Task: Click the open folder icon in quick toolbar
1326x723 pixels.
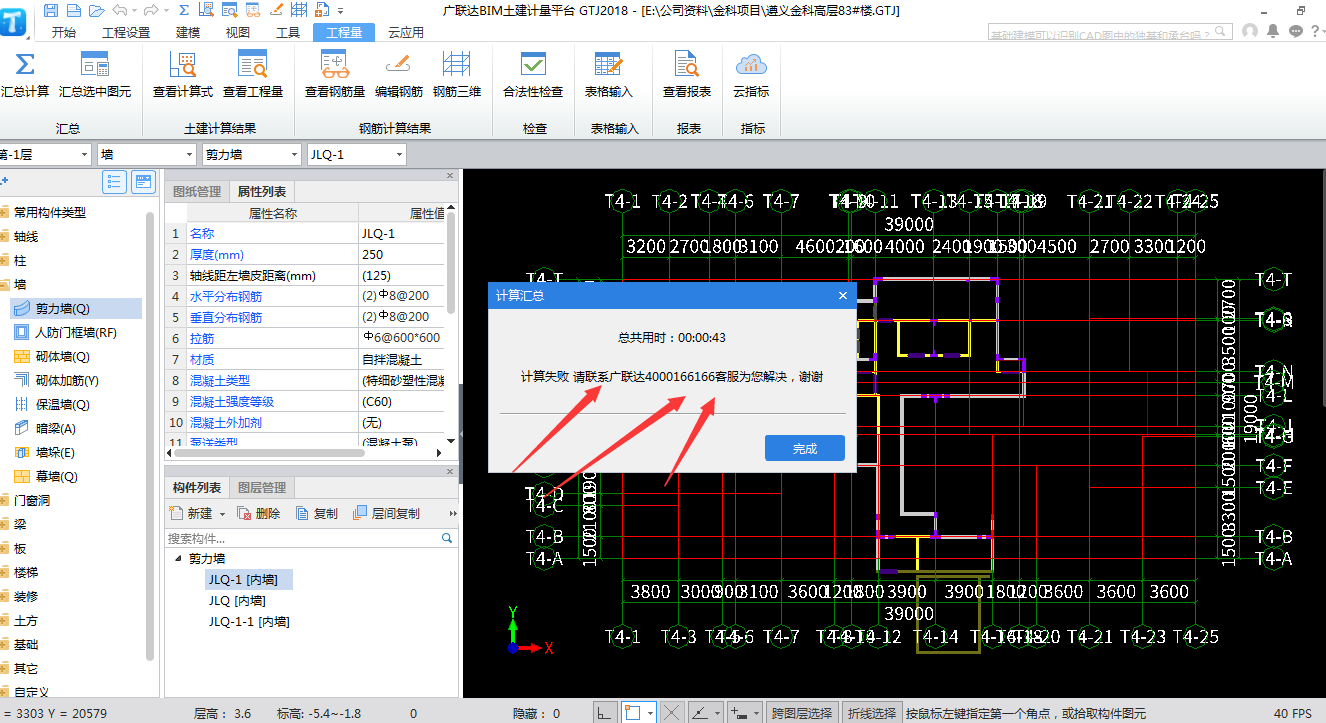Action: point(96,10)
